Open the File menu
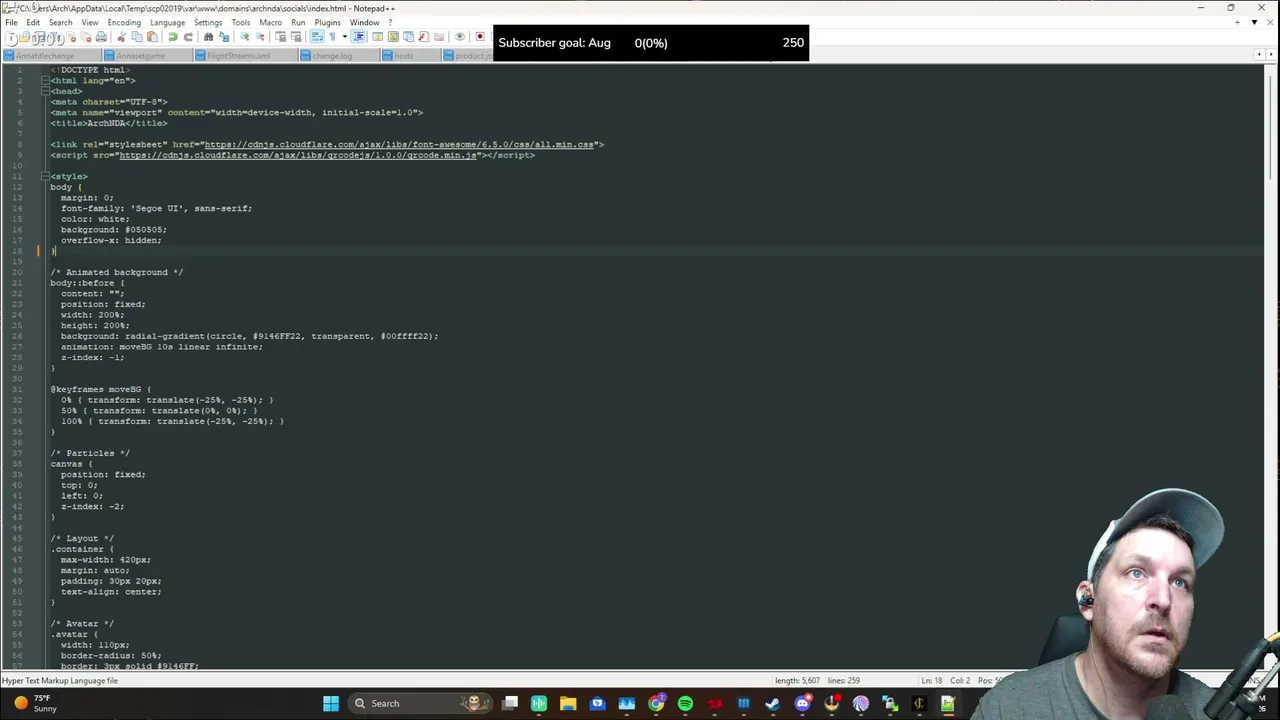Image resolution: width=1280 pixels, height=720 pixels. 11,22
